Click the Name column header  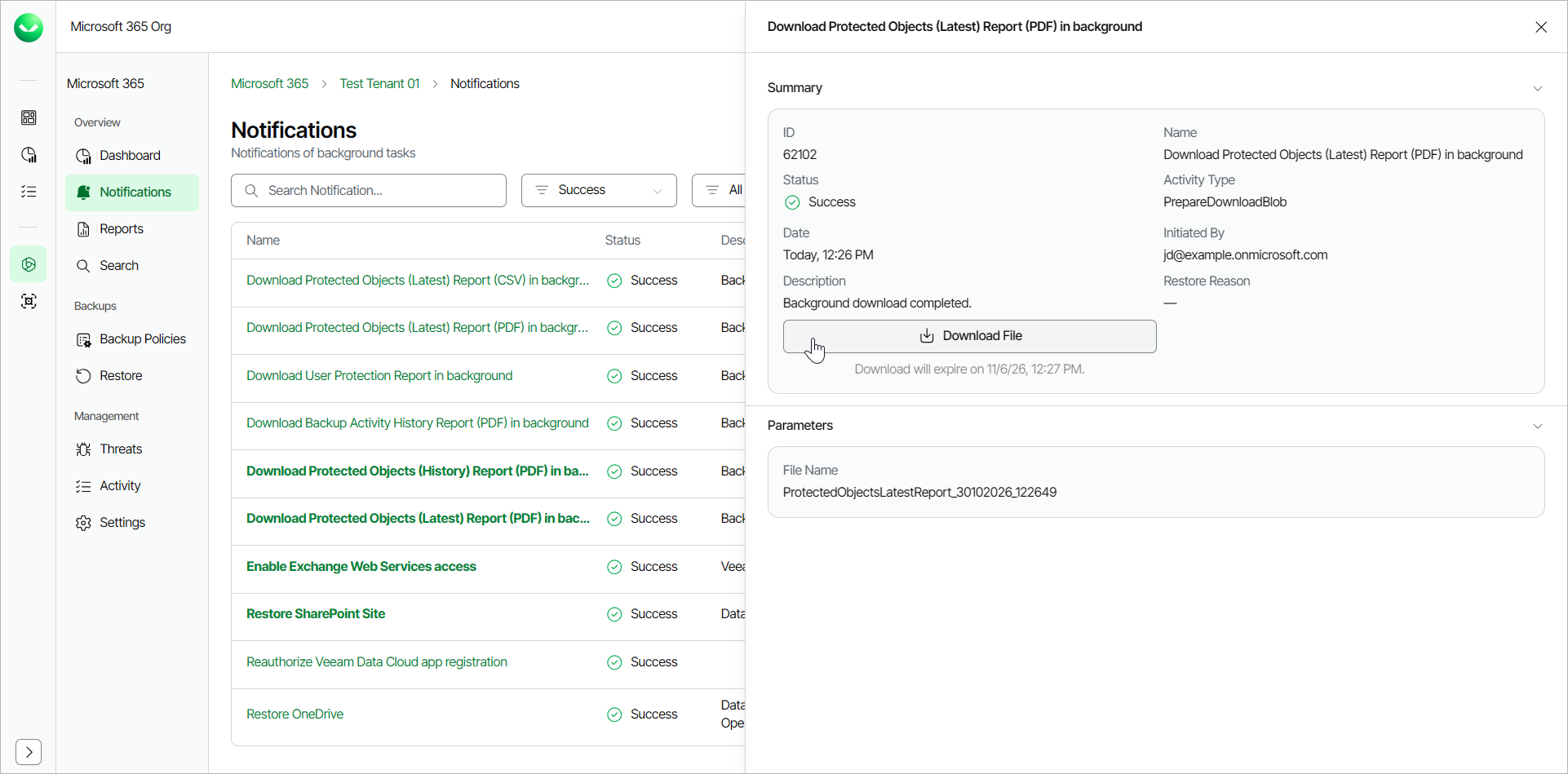[x=263, y=241]
